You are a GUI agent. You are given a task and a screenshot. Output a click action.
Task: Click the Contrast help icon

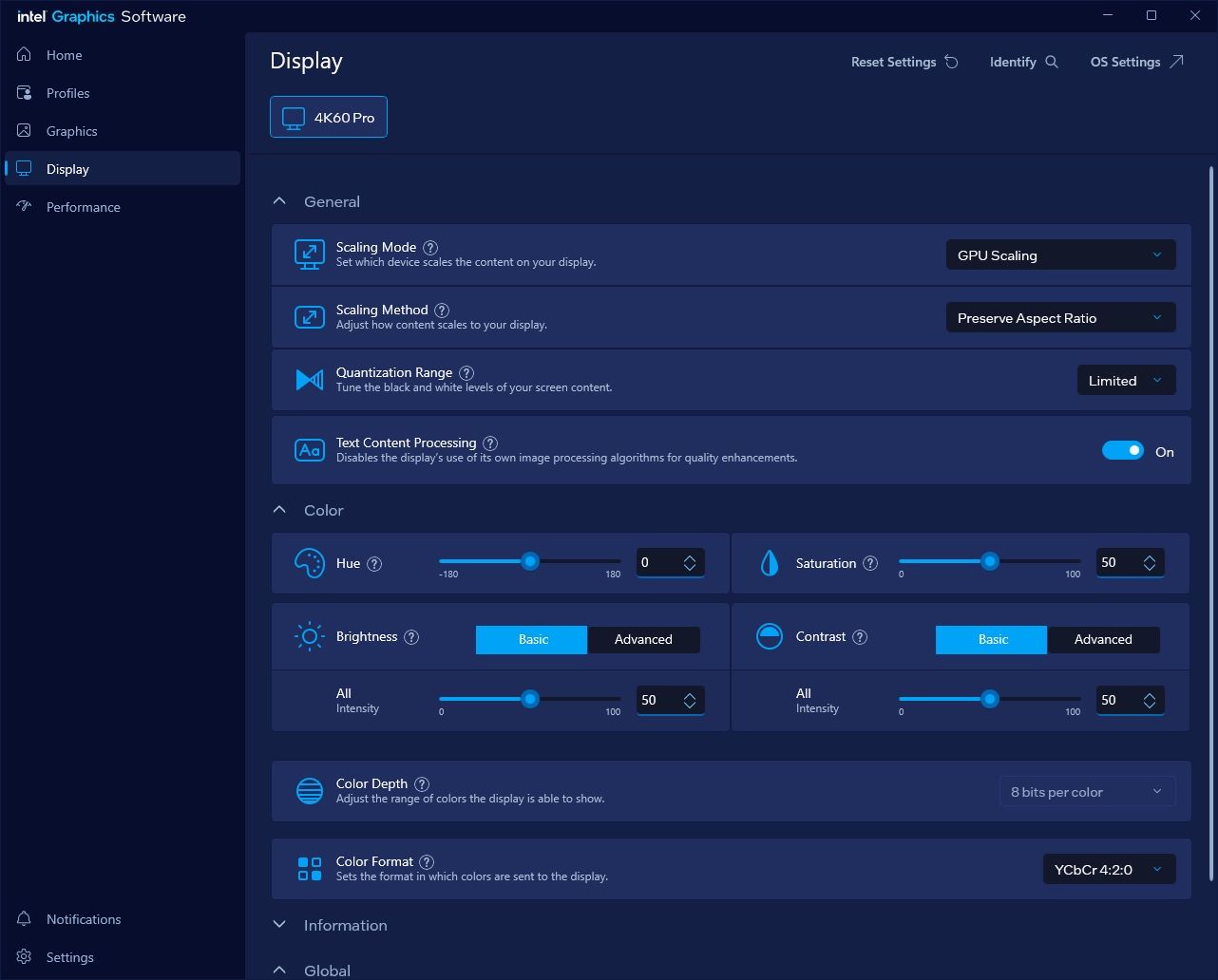(x=860, y=637)
